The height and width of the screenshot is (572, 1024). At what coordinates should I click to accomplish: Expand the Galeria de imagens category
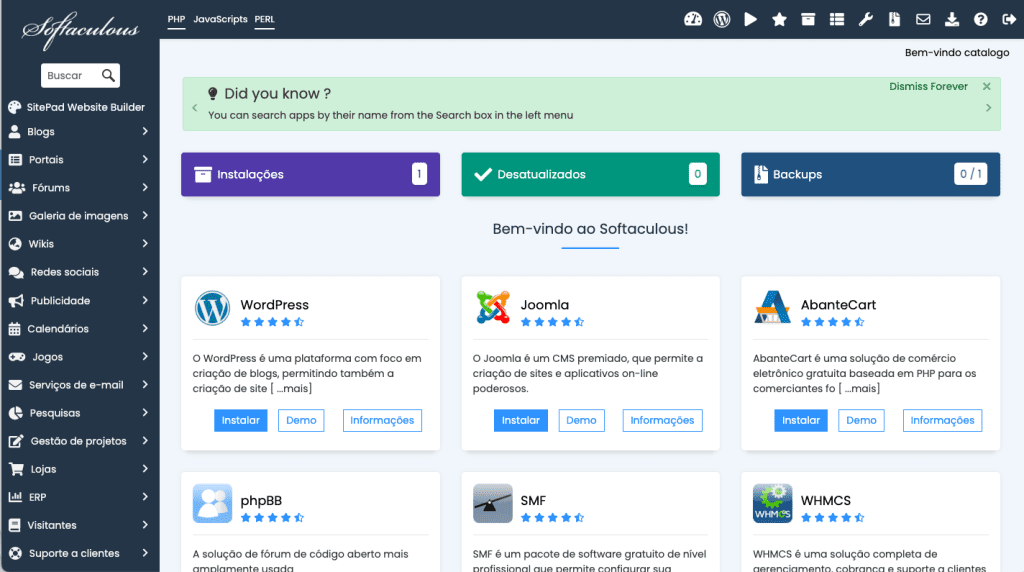(80, 215)
